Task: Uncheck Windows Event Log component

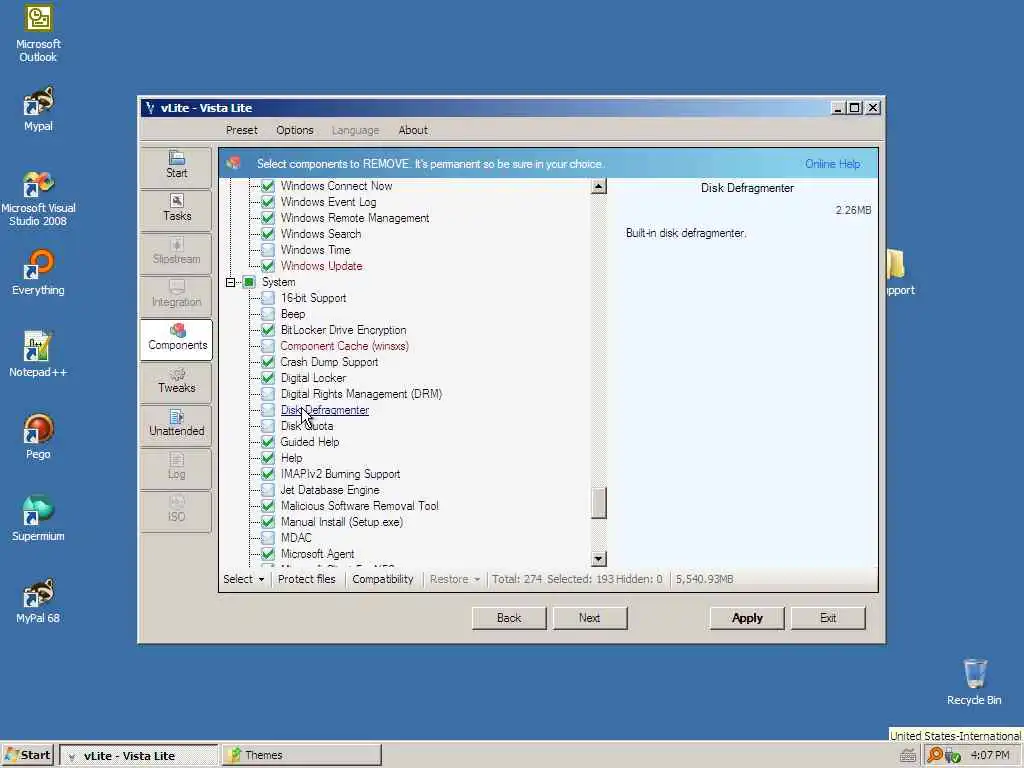Action: click(x=268, y=202)
